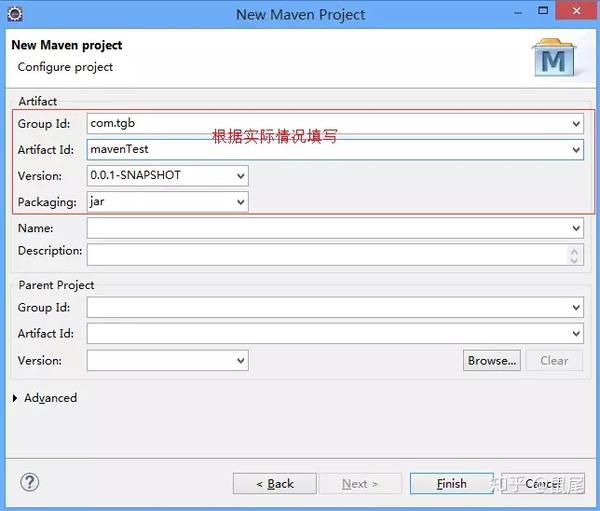This screenshot has width=600, height=511.
Task: Cancel the New Maven Project wizard
Action: (543, 483)
